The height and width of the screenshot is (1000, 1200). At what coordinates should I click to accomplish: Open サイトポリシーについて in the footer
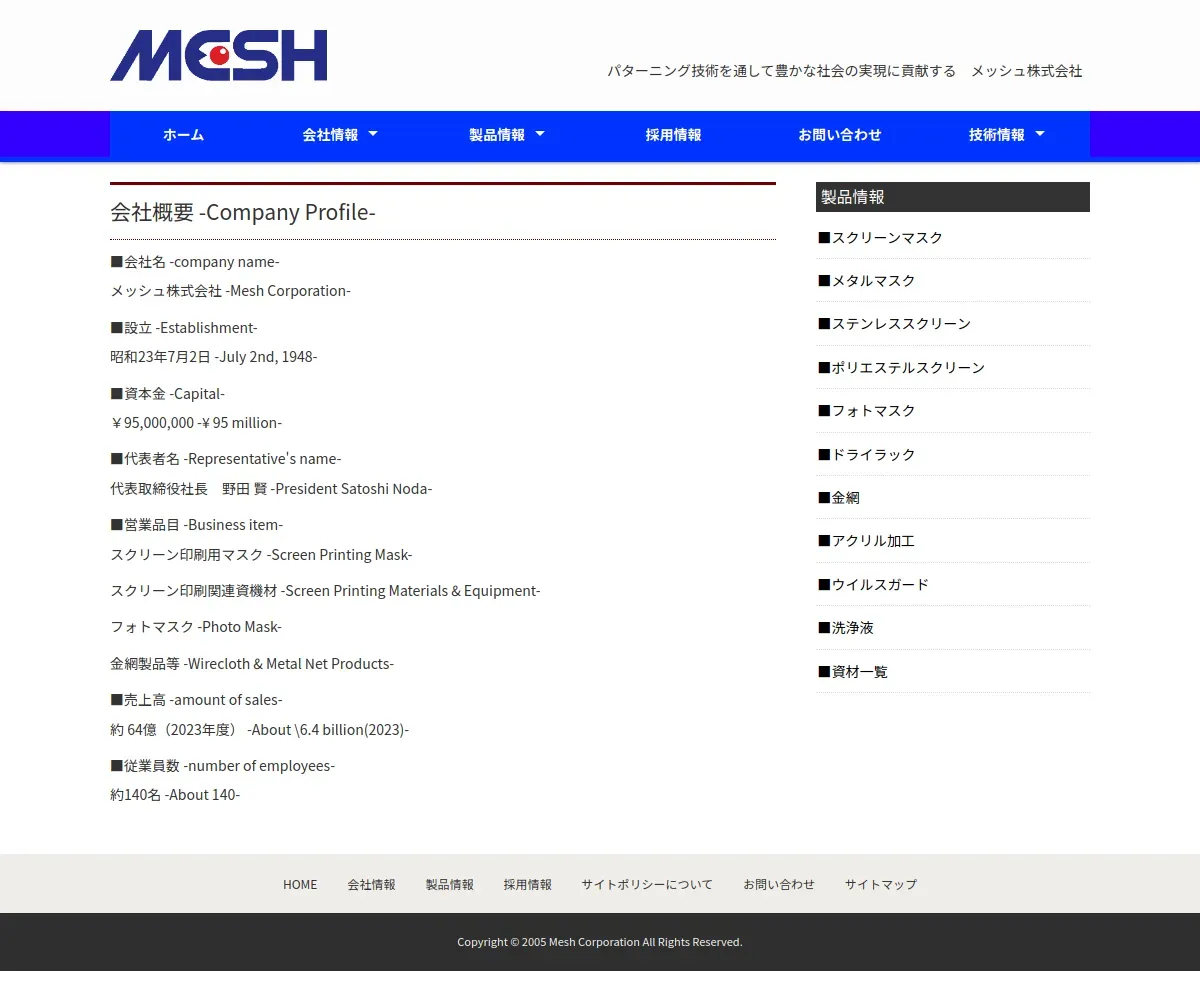click(647, 885)
